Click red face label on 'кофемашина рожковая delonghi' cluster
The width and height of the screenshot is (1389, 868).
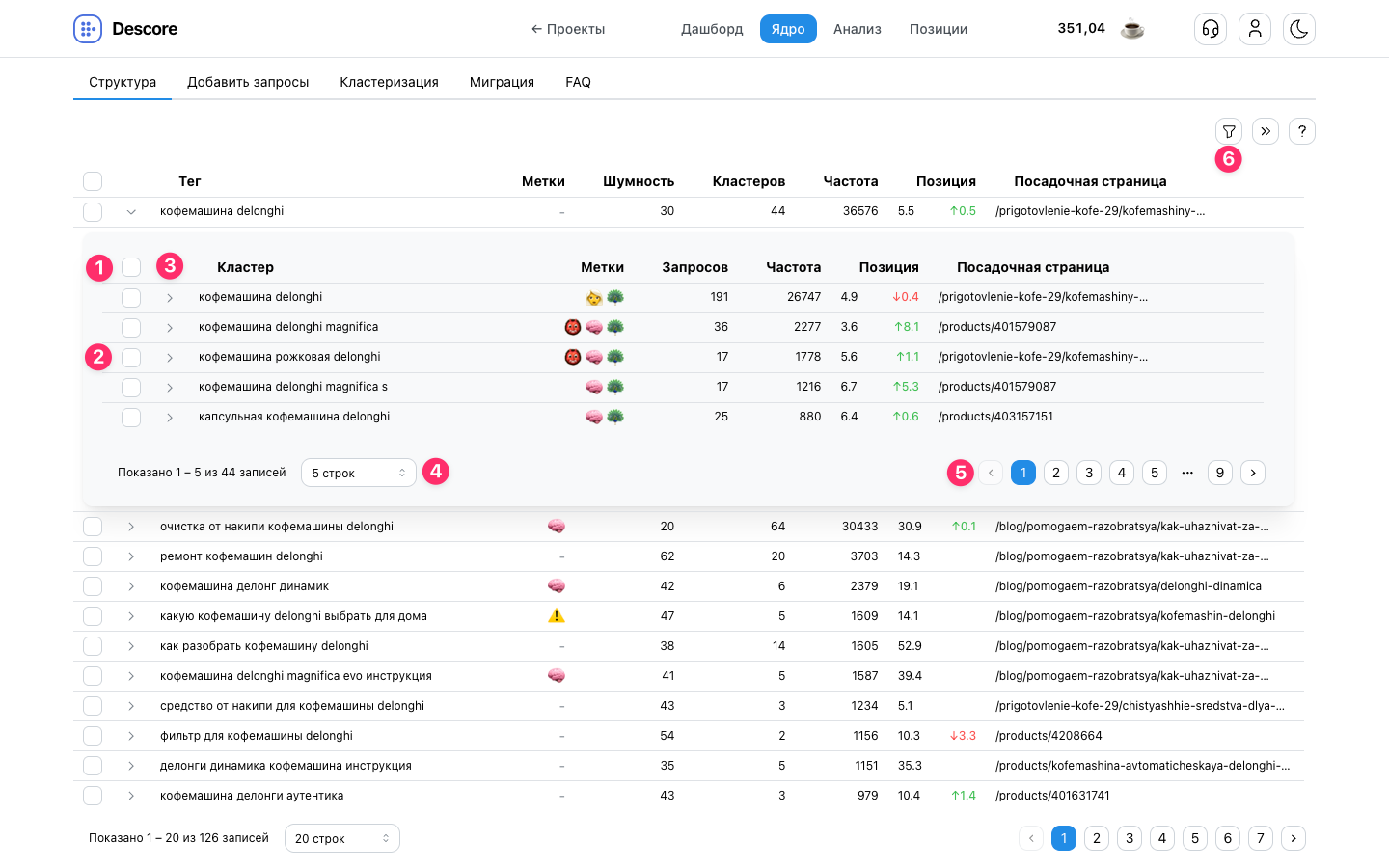pyautogui.click(x=573, y=357)
